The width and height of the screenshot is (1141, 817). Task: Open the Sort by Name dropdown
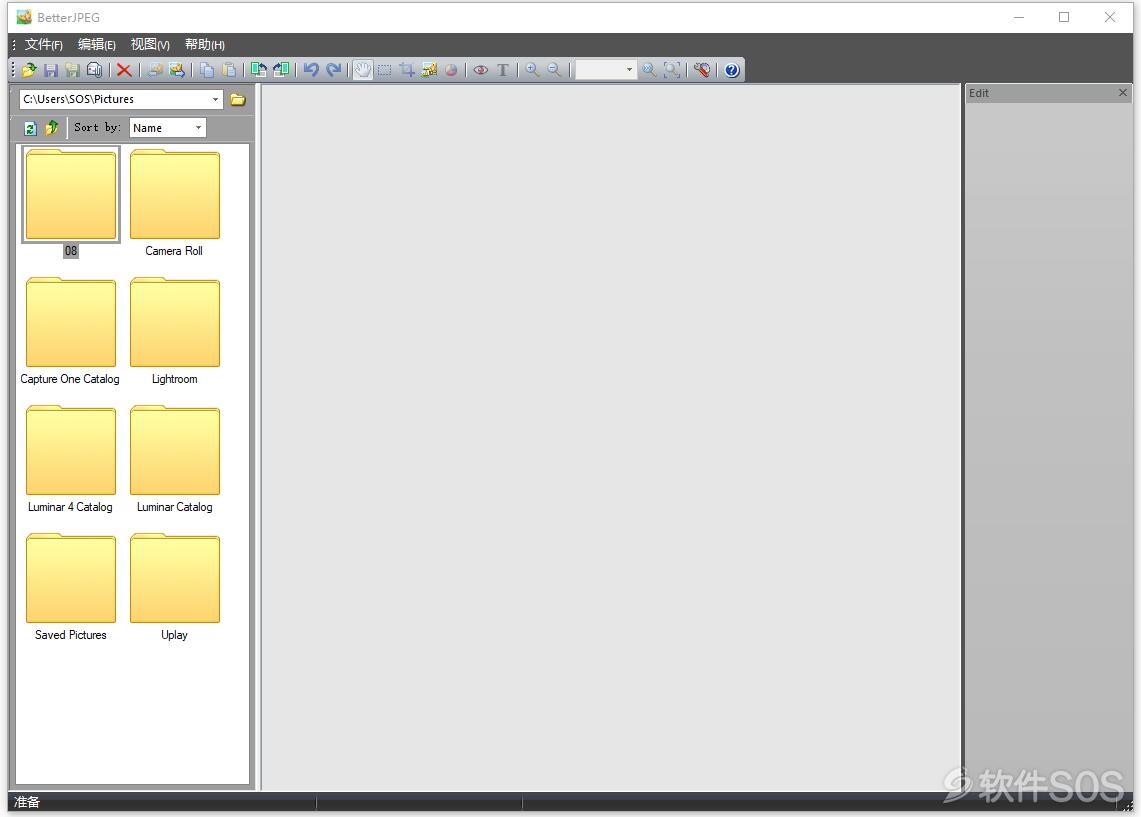pyautogui.click(x=199, y=128)
